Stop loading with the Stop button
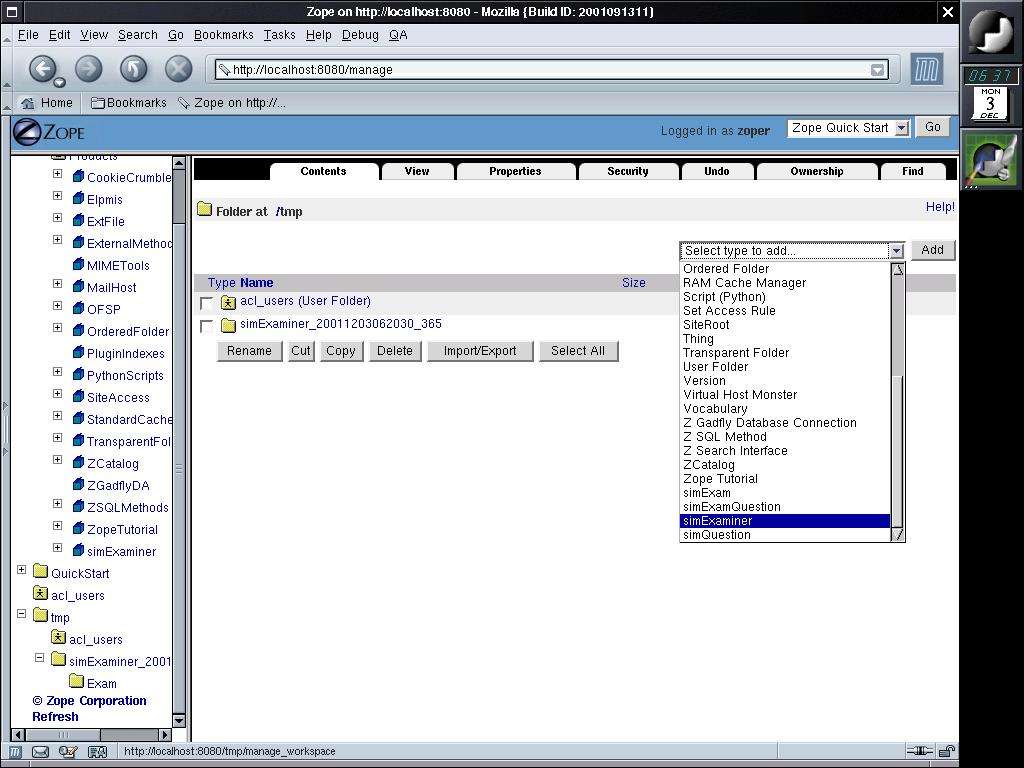The image size is (1024, 768). click(178, 69)
